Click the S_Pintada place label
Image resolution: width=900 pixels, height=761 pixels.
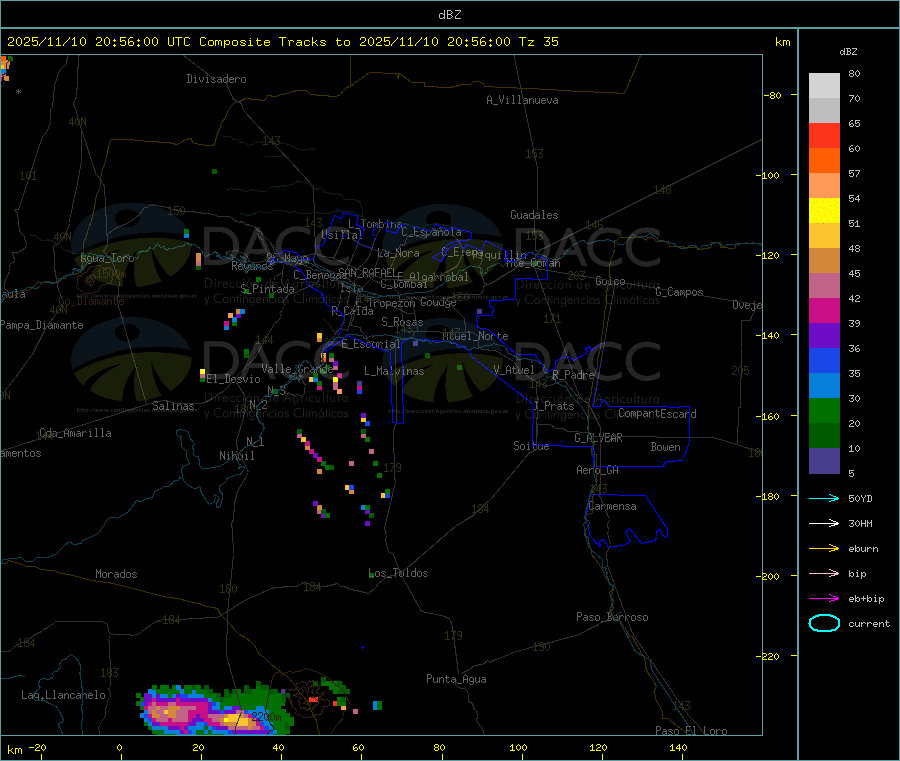click(x=267, y=289)
